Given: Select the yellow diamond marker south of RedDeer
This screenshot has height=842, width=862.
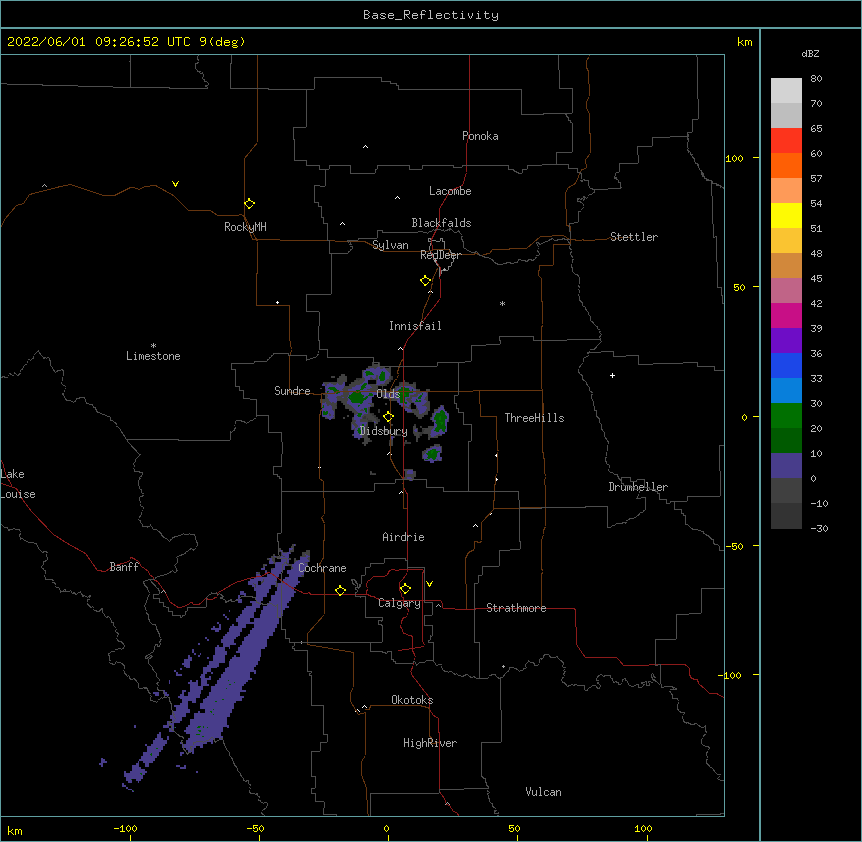Looking at the screenshot, I should pyautogui.click(x=426, y=281).
